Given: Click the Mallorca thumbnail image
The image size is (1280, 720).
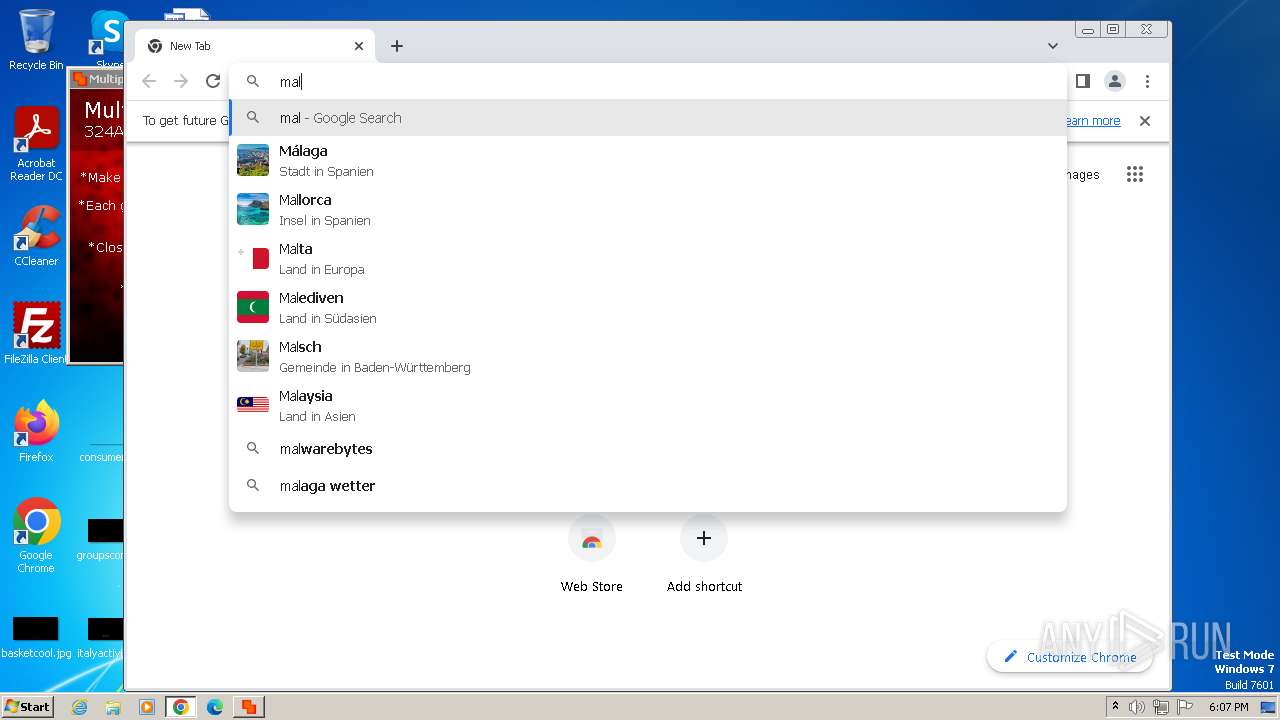Looking at the screenshot, I should (x=253, y=209).
